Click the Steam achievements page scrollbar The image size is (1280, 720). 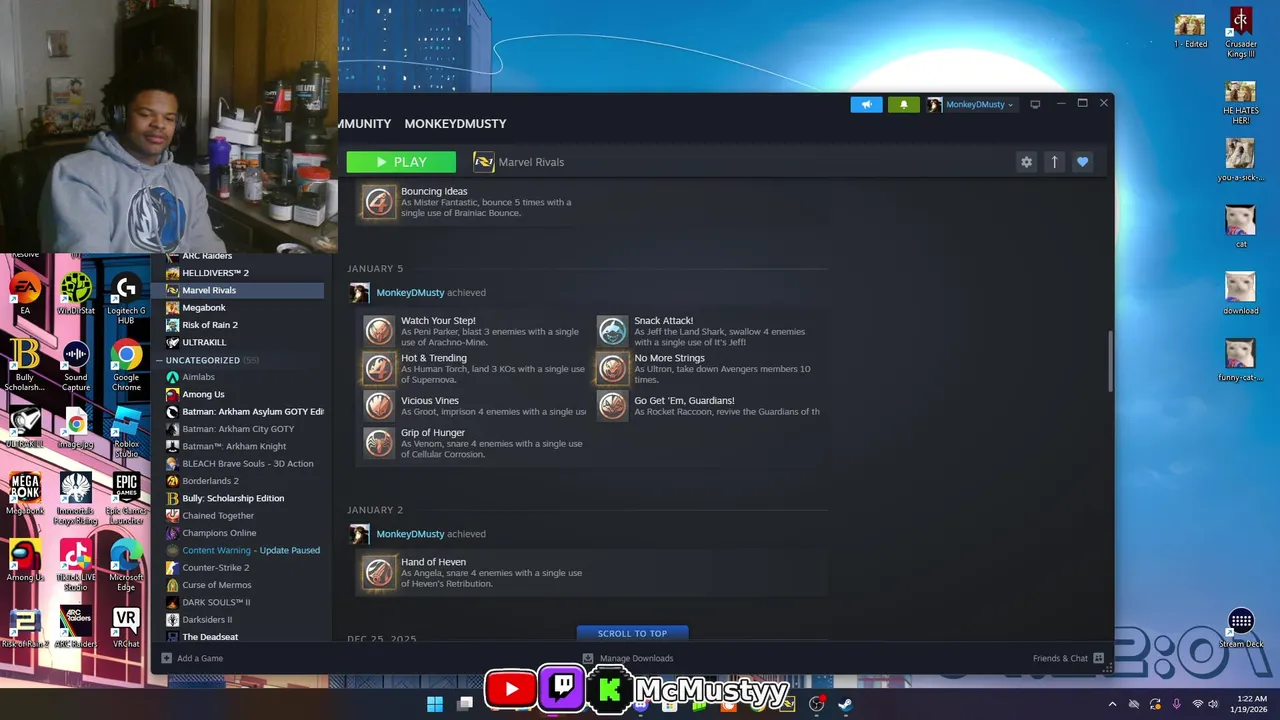click(1109, 361)
